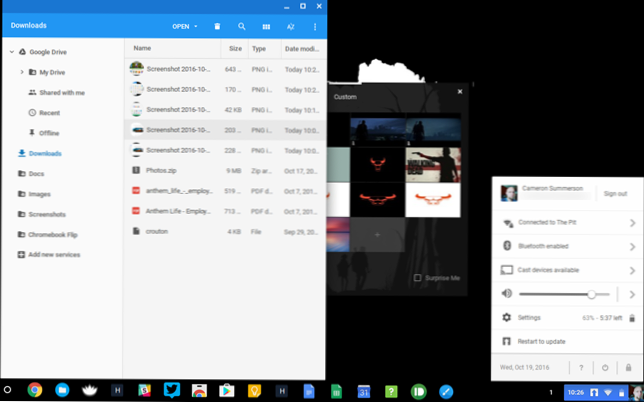Screen dimensions: 644x402
Task: Select the Anthem Life - Employ PDF
Action: (x=225, y=211)
